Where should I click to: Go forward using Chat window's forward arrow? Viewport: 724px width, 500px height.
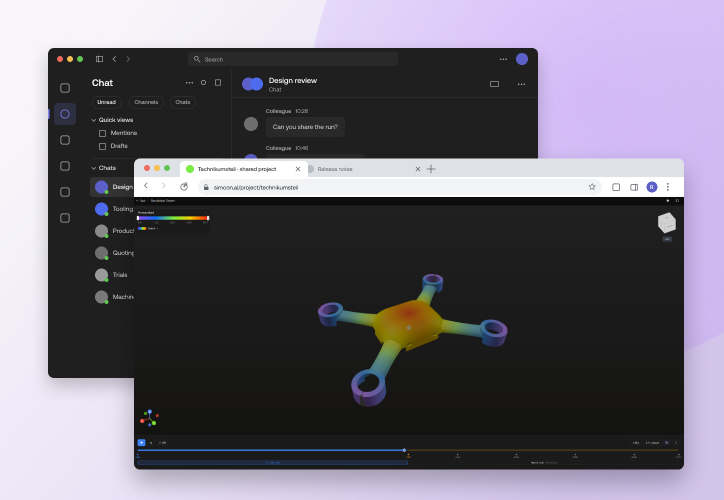click(x=128, y=59)
